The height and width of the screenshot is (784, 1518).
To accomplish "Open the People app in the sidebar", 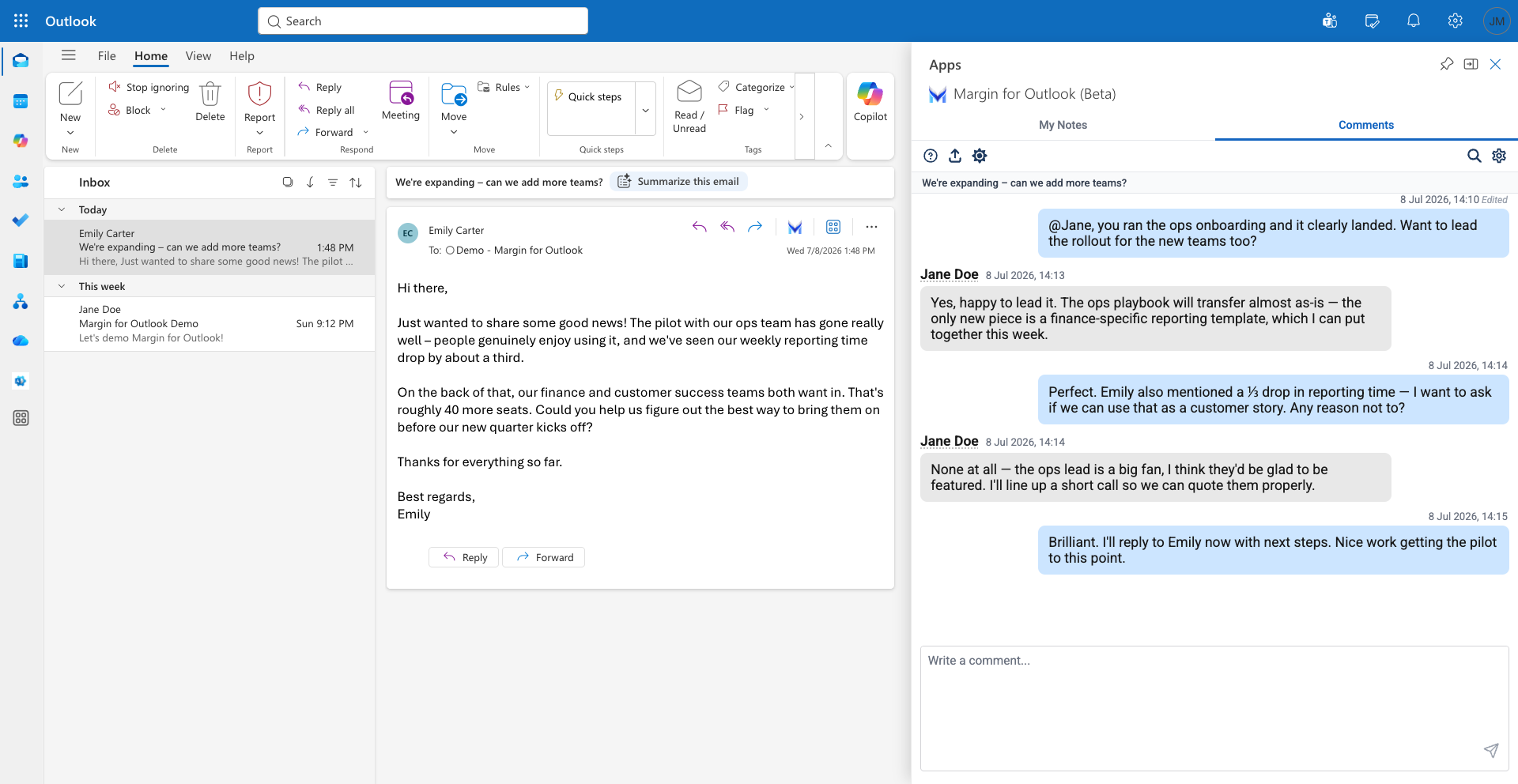I will 21,181.
